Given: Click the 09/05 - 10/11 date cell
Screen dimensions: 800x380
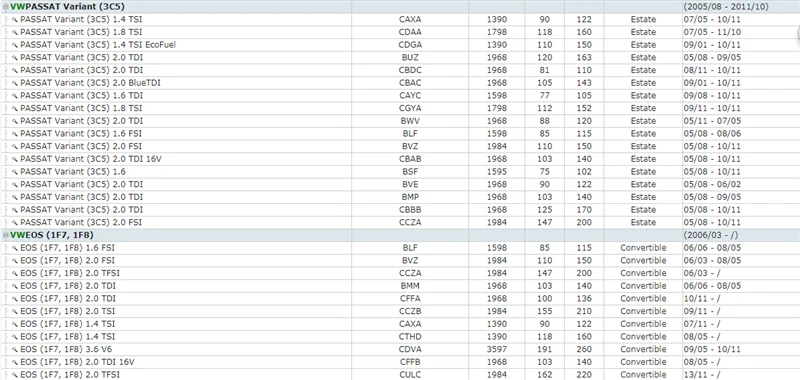Looking at the screenshot, I should [712, 349].
